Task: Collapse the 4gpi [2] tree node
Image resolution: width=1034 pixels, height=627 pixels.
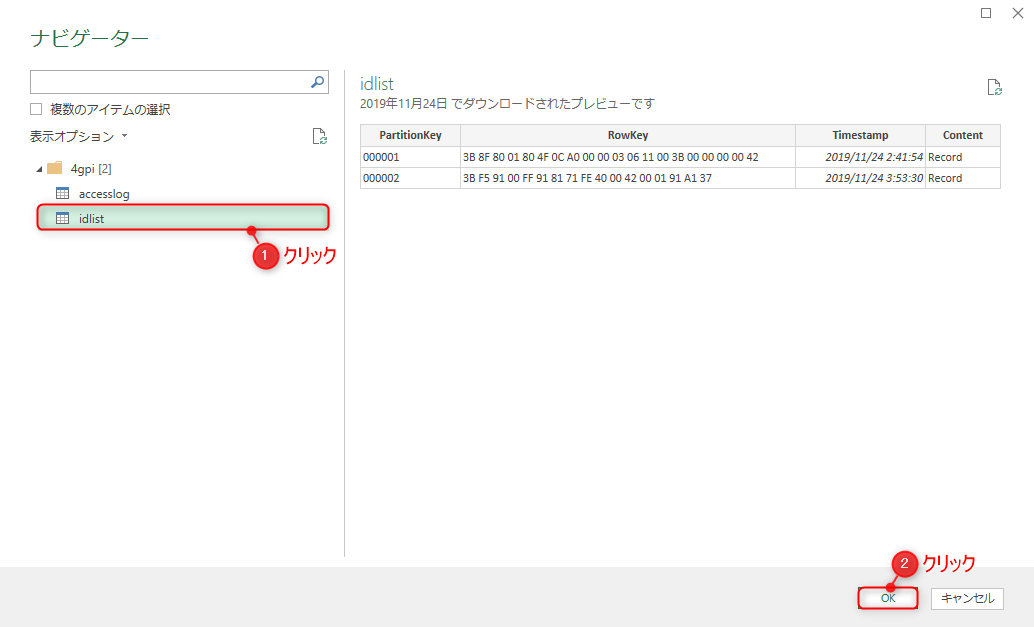Action: tap(39, 169)
